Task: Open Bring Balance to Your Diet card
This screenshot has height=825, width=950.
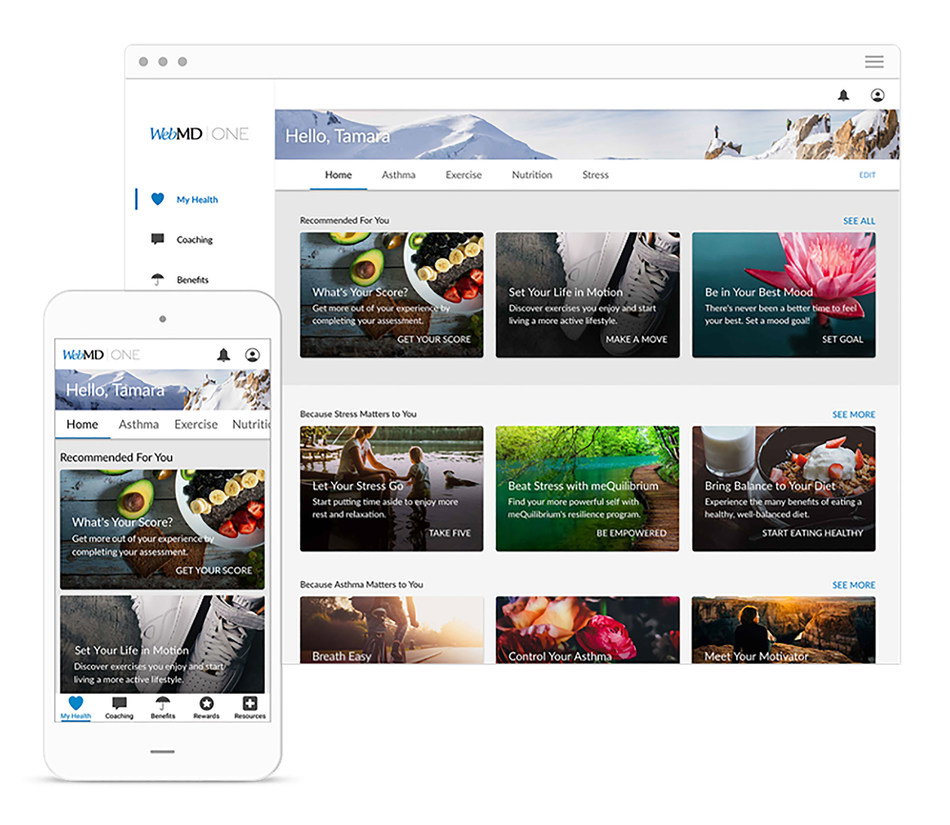Action: pyautogui.click(x=783, y=489)
